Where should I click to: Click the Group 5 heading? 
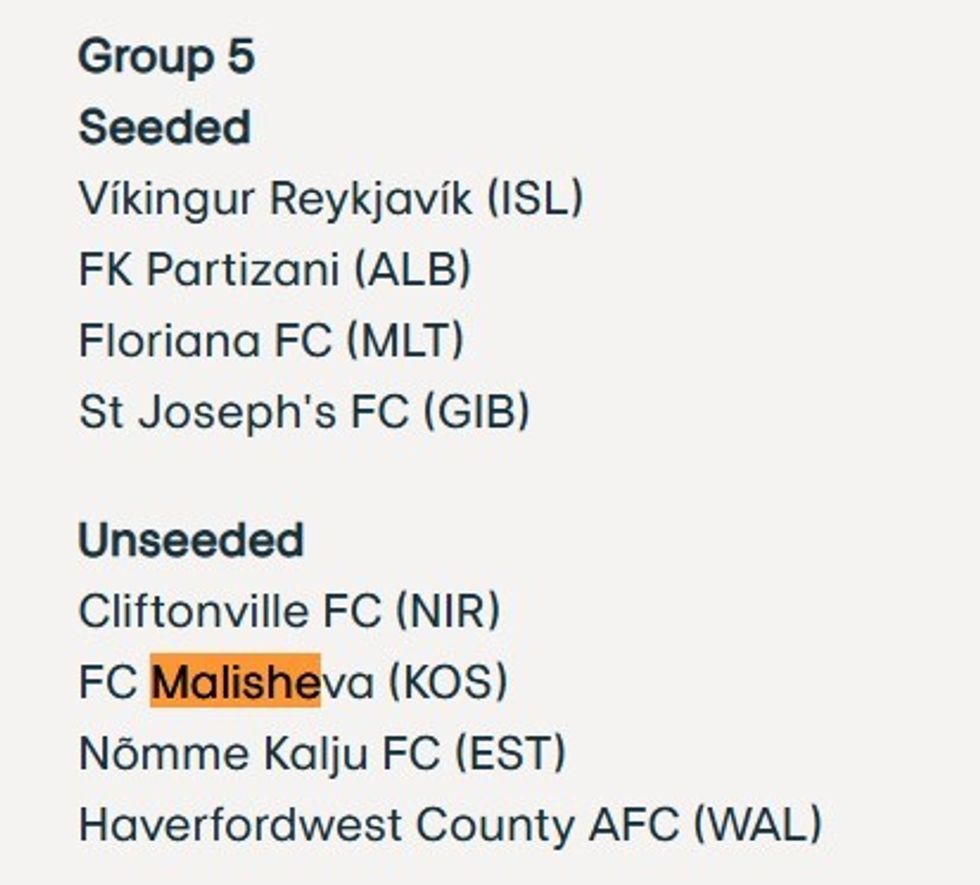tap(166, 56)
